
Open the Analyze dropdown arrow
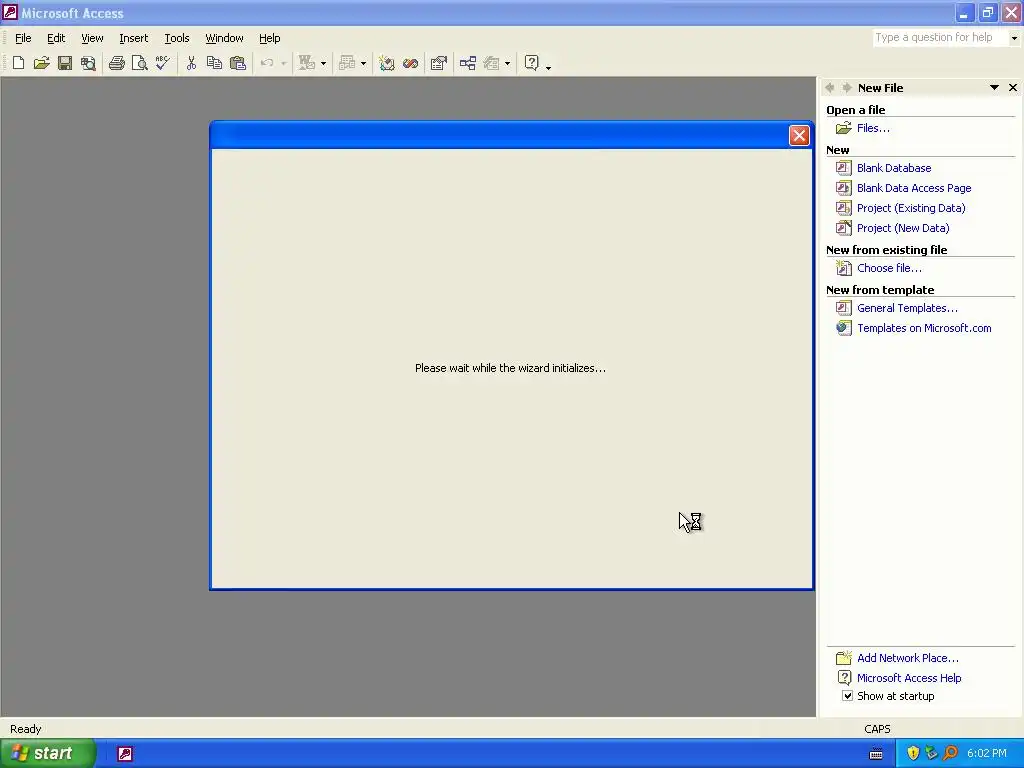(x=364, y=63)
